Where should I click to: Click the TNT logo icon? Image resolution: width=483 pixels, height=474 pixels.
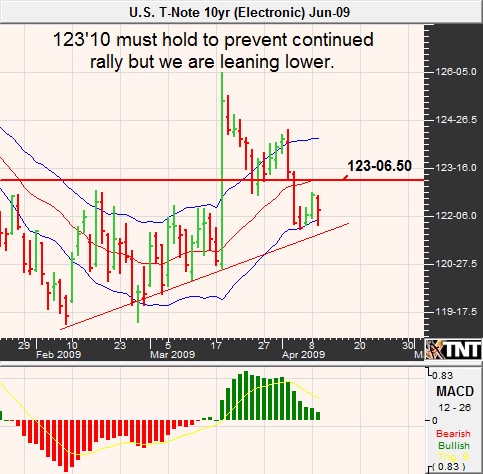tap(454, 349)
